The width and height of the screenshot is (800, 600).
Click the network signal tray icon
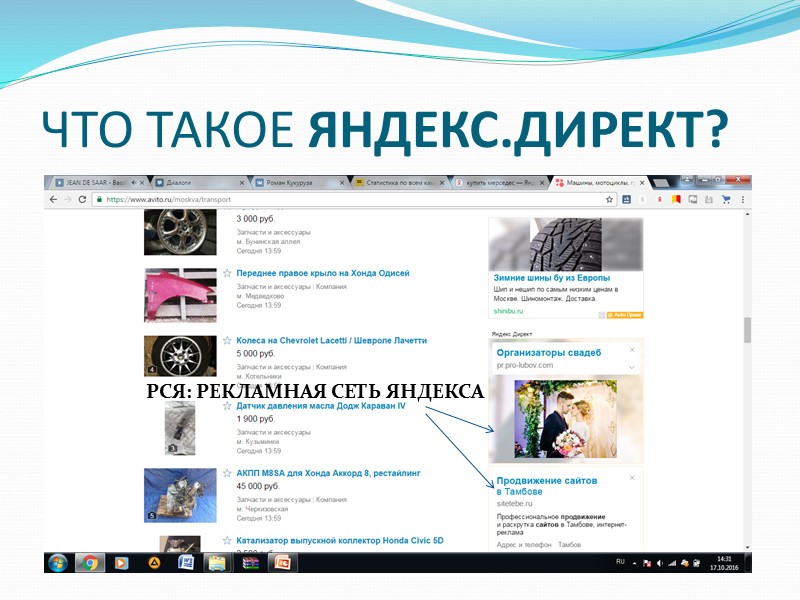click(672, 563)
